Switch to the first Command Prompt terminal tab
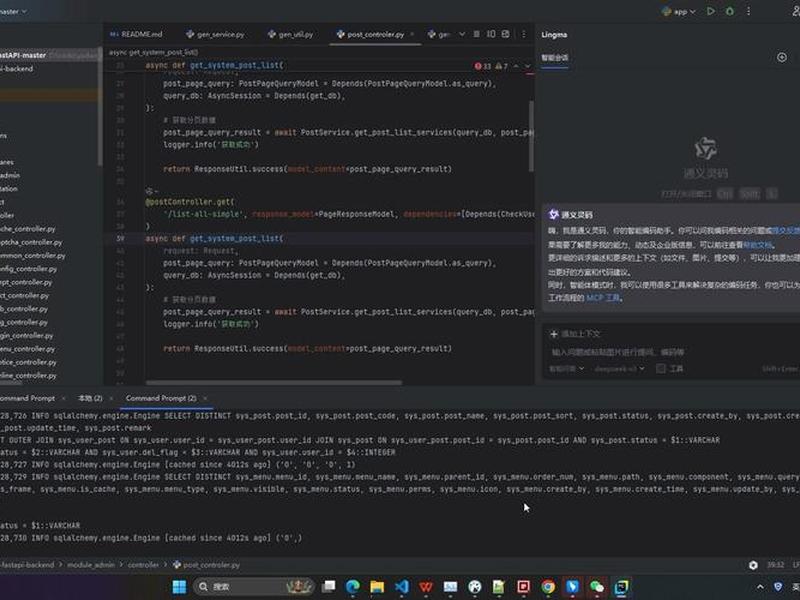 coord(28,398)
